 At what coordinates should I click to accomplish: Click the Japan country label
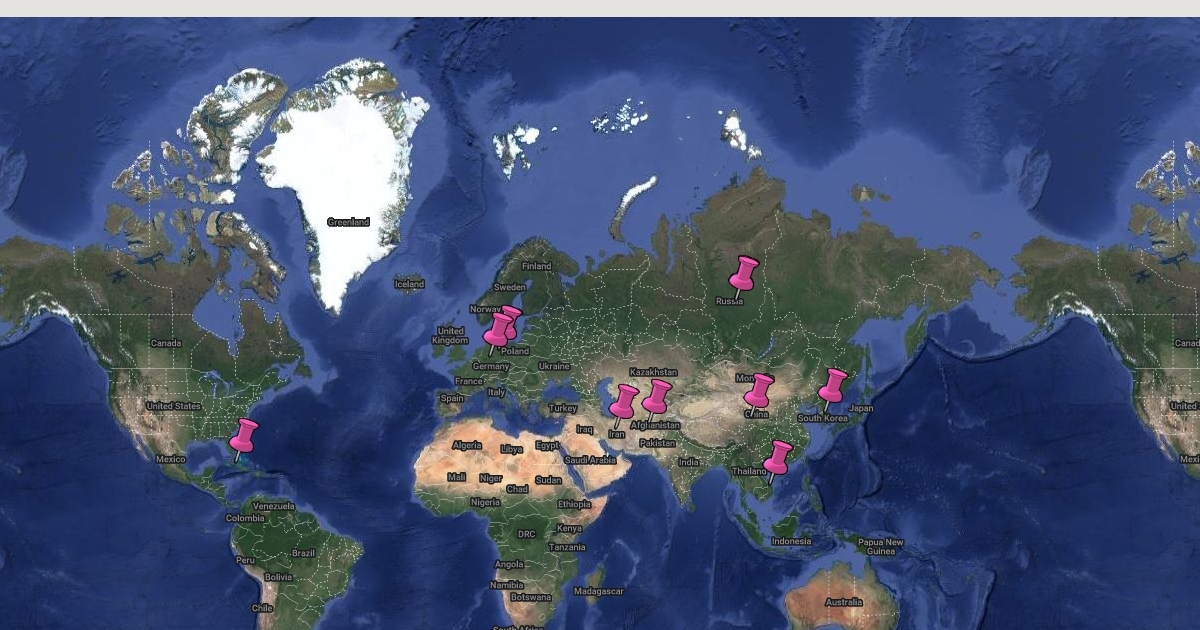click(x=861, y=408)
